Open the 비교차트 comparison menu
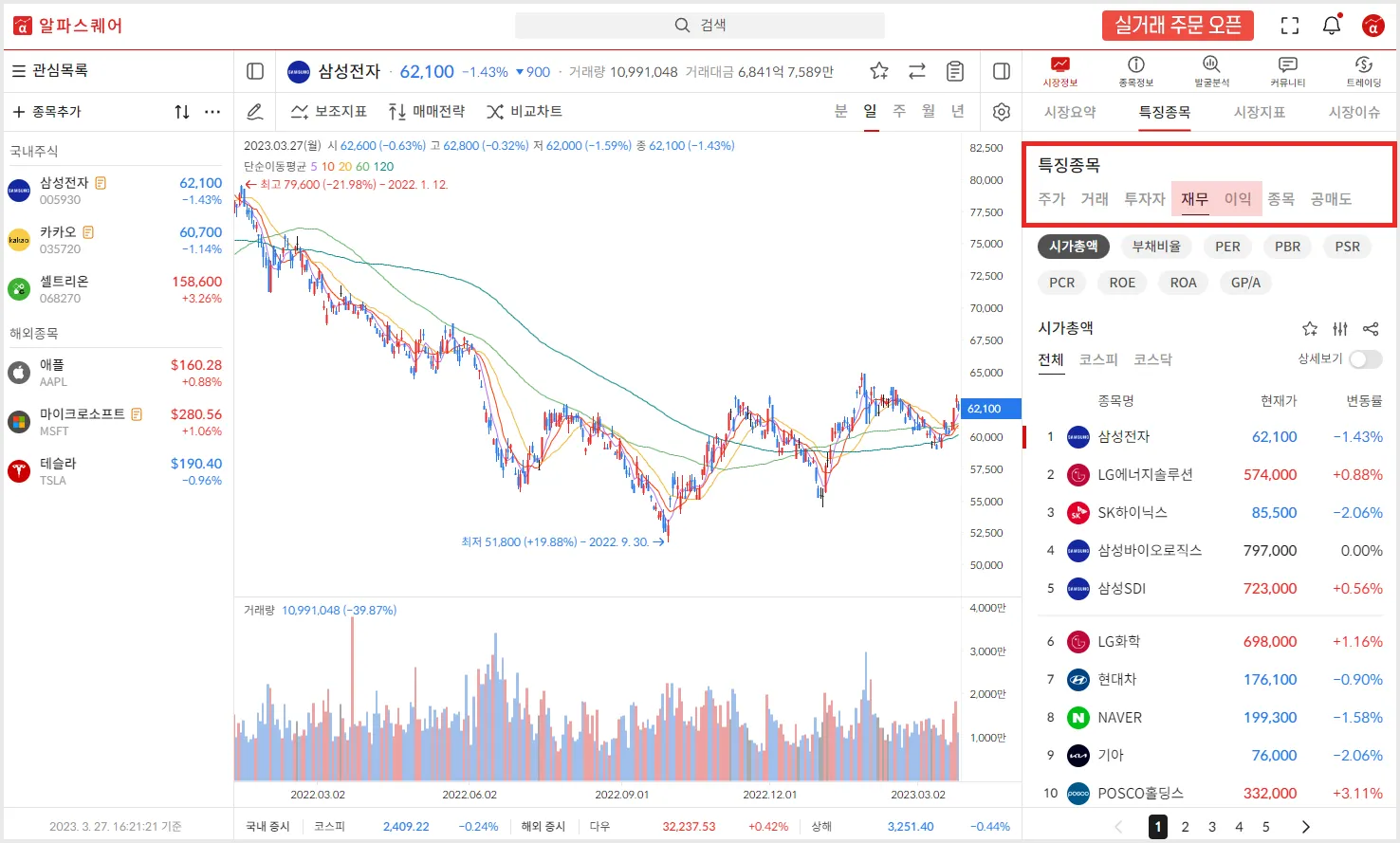Viewport: 1400px width, 843px height. tap(525, 112)
